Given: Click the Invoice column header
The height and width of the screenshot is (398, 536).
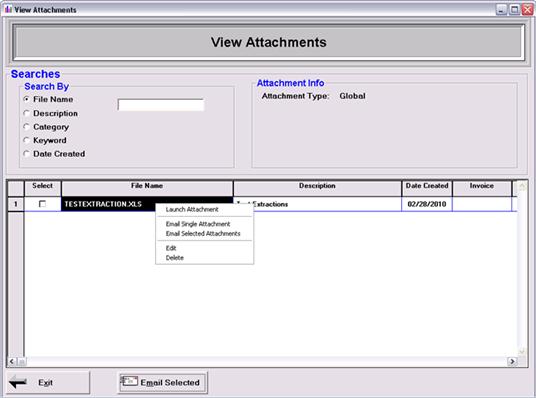Looking at the screenshot, I should pos(482,188).
